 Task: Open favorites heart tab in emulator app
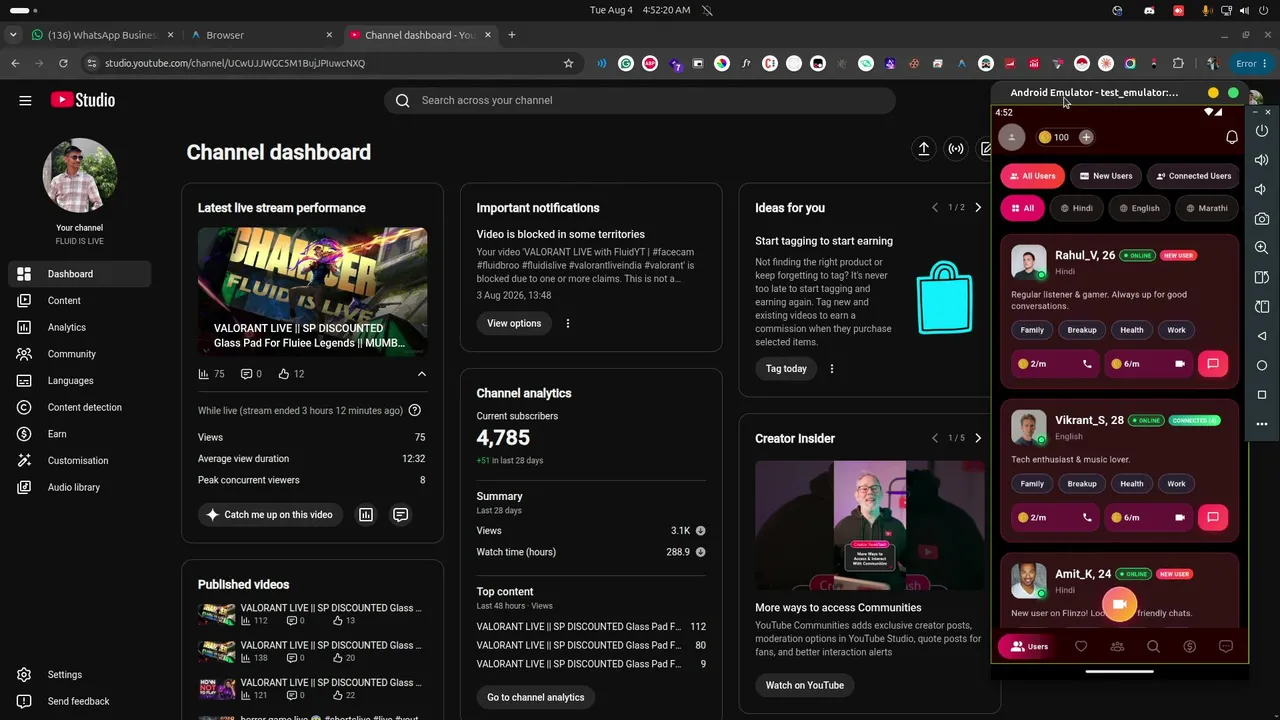pos(1081,647)
